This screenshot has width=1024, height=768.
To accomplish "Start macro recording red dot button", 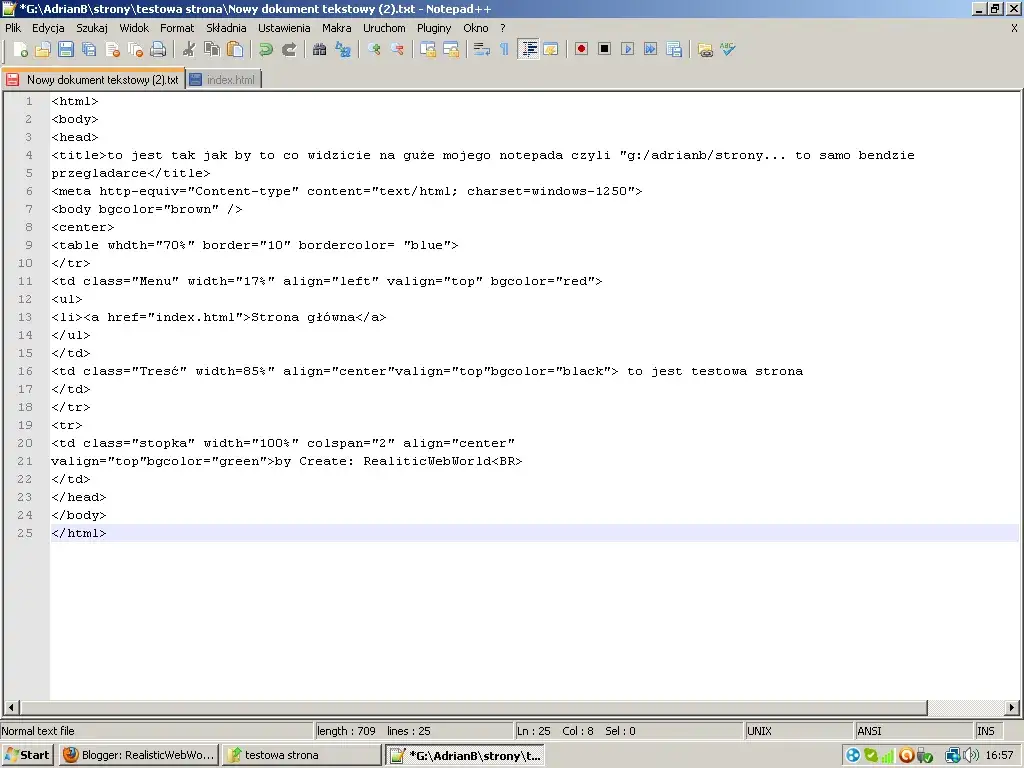I will [x=581, y=50].
